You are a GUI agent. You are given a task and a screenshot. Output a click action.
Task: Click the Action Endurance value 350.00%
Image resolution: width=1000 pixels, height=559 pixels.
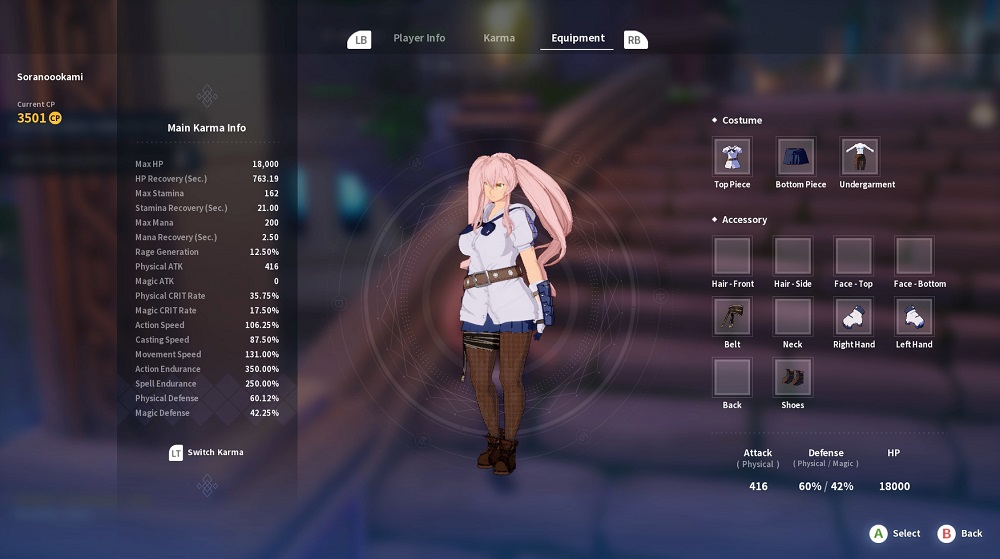262,369
